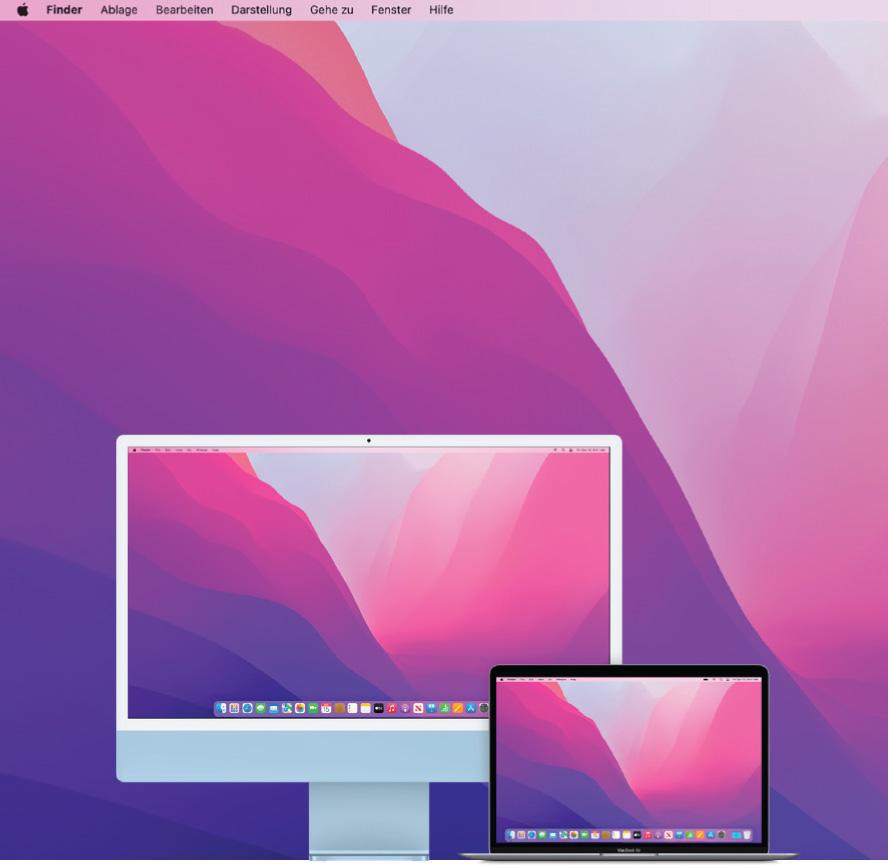Screen dimensions: 888x865
Task: Open the Gehe zu menu
Action: (x=332, y=10)
